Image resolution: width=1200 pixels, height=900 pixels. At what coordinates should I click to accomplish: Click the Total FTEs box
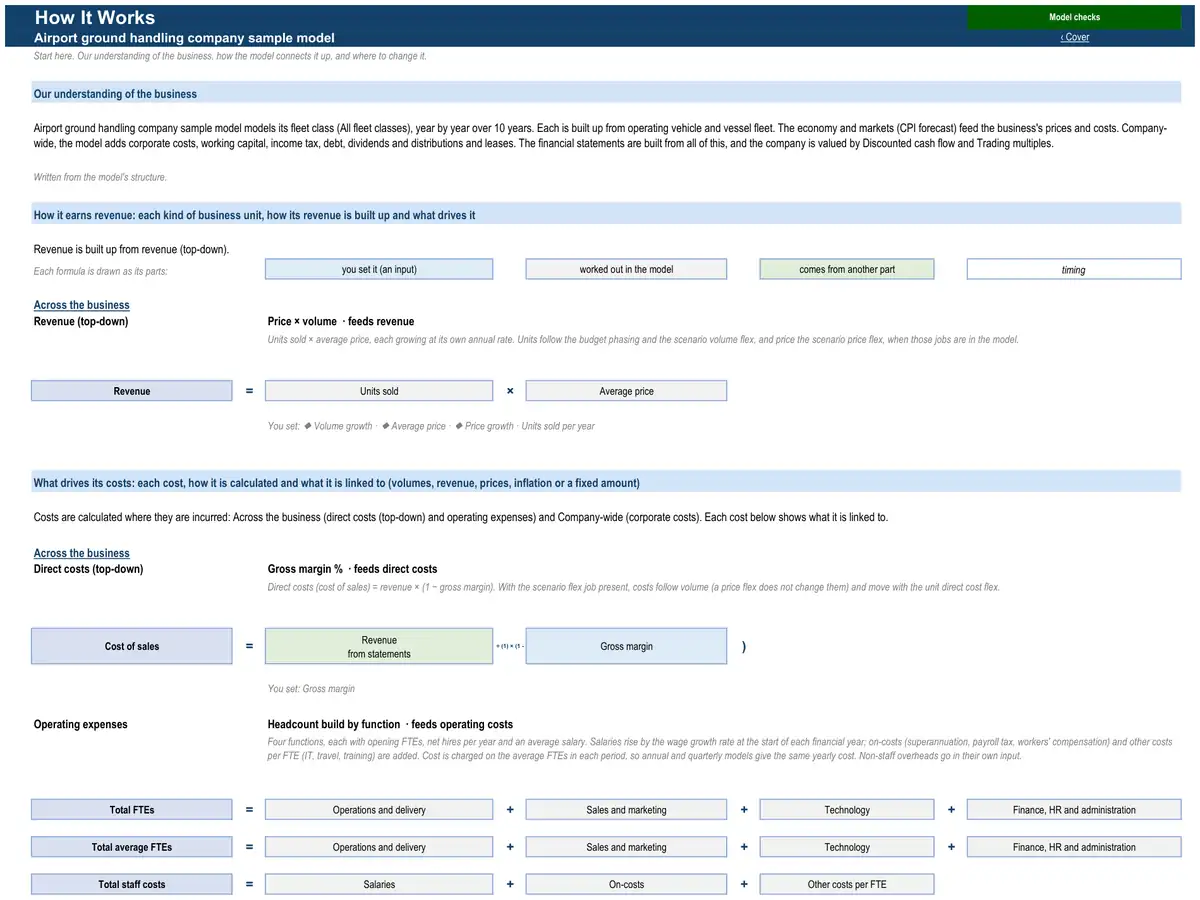click(x=131, y=810)
